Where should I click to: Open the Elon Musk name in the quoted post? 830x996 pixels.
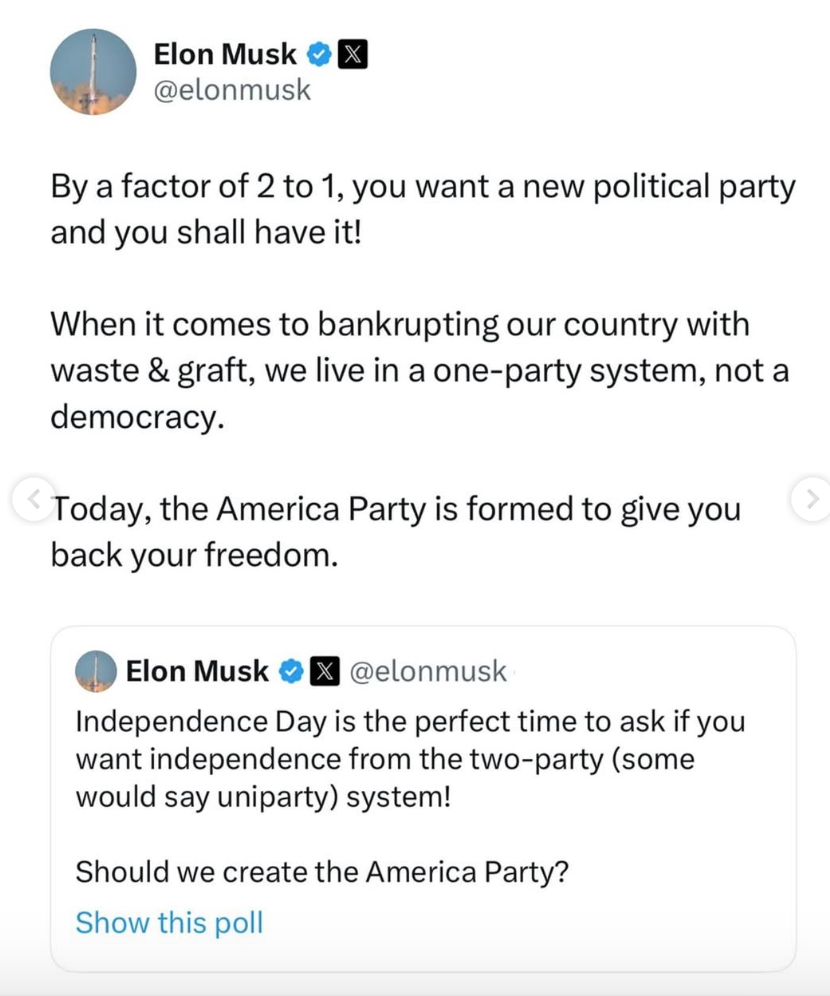197,670
